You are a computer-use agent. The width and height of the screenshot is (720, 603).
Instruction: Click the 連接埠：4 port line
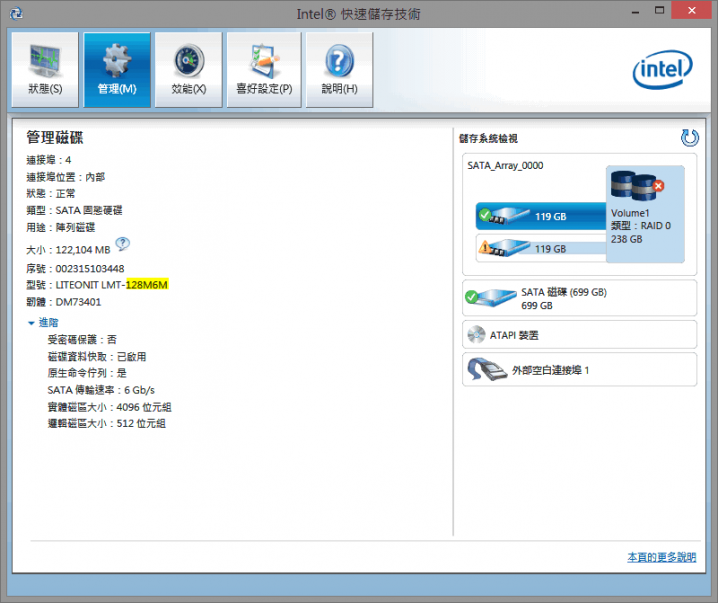[x=49, y=160]
